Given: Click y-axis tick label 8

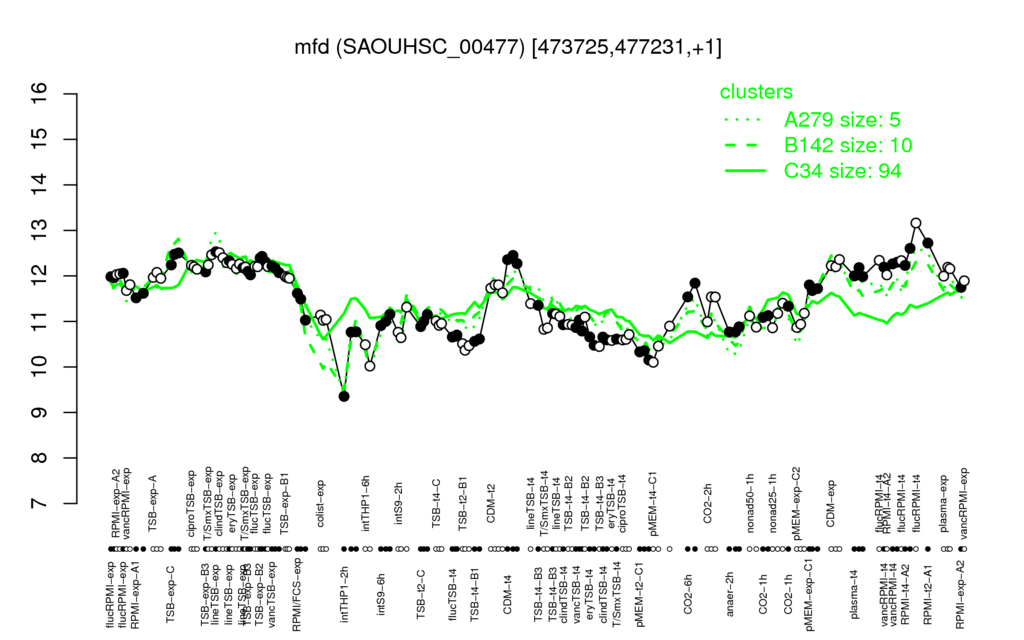Looking at the screenshot, I should click(40, 458).
